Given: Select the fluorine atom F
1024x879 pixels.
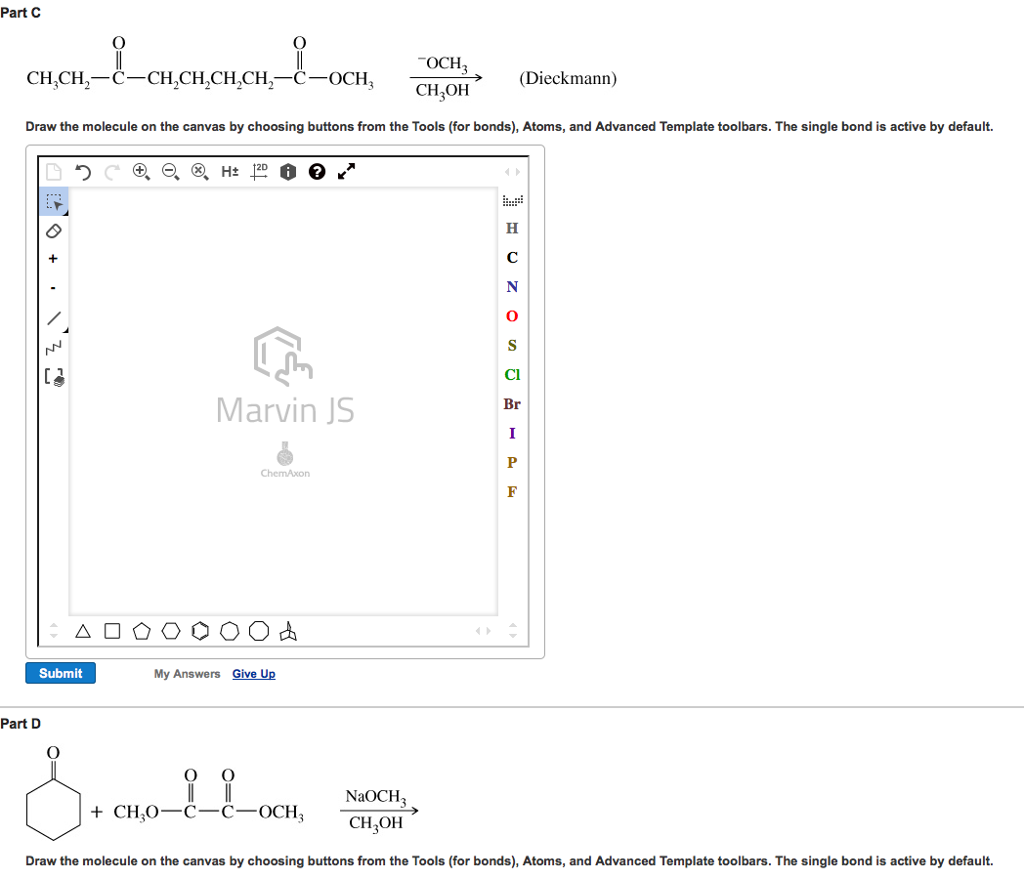Looking at the screenshot, I should pos(512,492).
